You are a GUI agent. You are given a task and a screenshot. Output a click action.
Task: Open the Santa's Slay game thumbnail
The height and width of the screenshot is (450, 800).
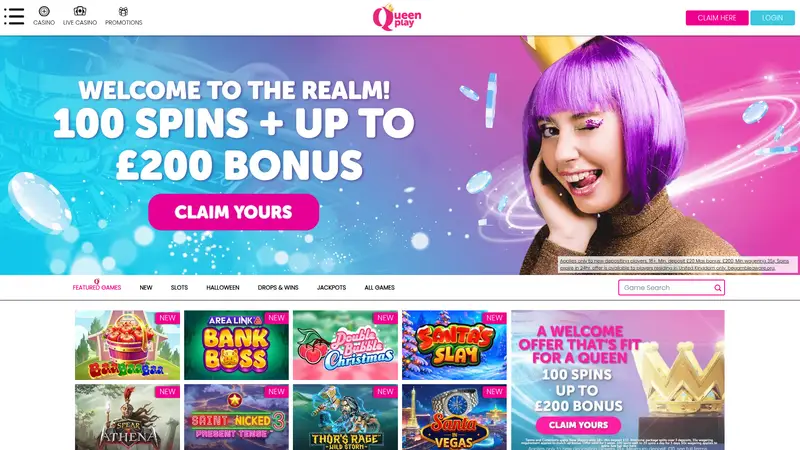[454, 345]
